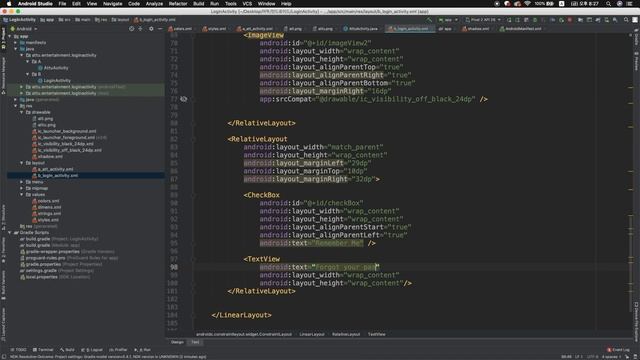Image resolution: width=640 pixels, height=360 pixels.
Task: Open the File menu
Action: point(62,3)
